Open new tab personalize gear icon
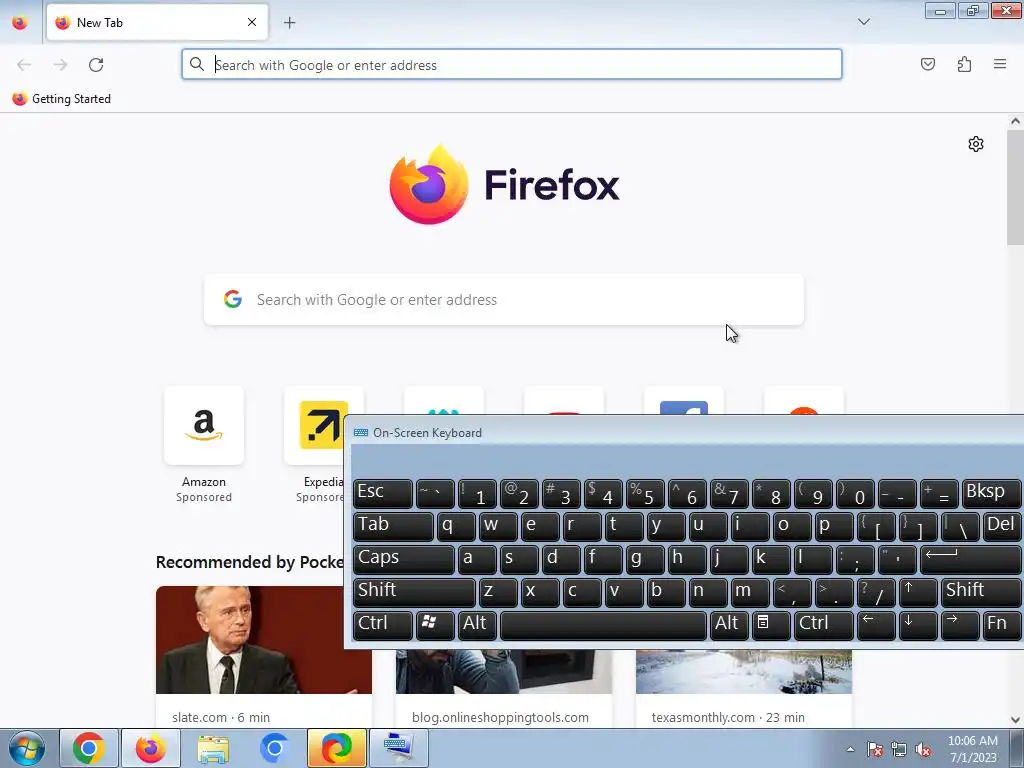This screenshot has width=1024, height=768. (976, 144)
